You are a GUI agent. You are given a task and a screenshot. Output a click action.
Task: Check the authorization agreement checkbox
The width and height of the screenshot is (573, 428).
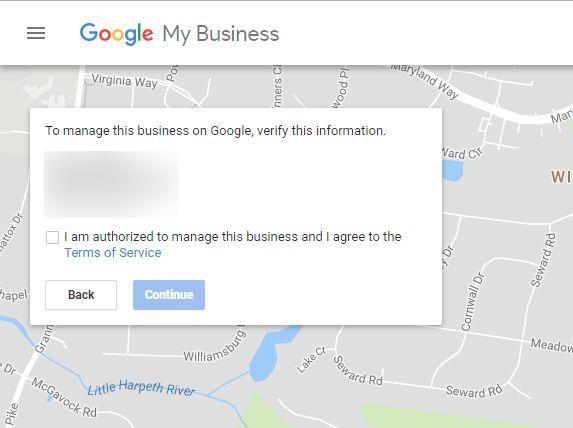pyautogui.click(x=52, y=237)
